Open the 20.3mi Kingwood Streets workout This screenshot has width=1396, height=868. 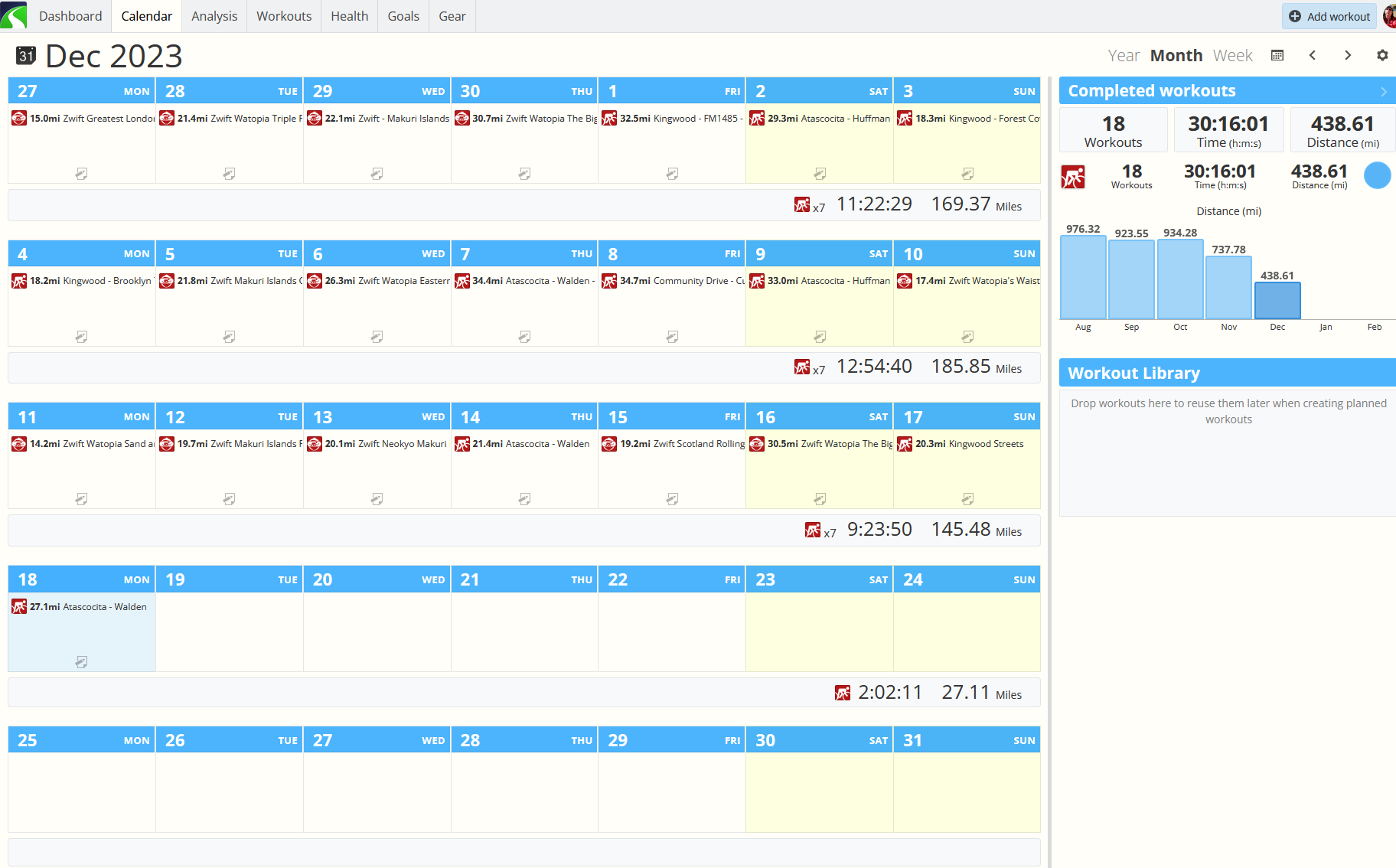(x=968, y=444)
